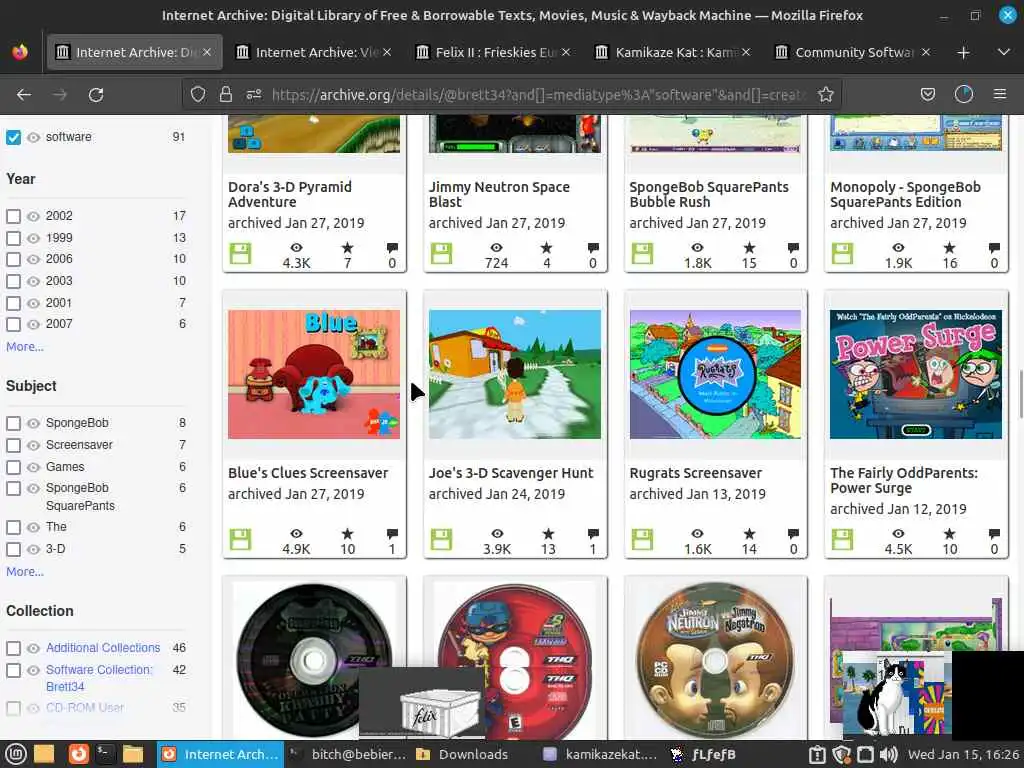Click favorites star on Joe's 3-D Scavenger Hunt
This screenshot has width=1024, height=768.
548,534
